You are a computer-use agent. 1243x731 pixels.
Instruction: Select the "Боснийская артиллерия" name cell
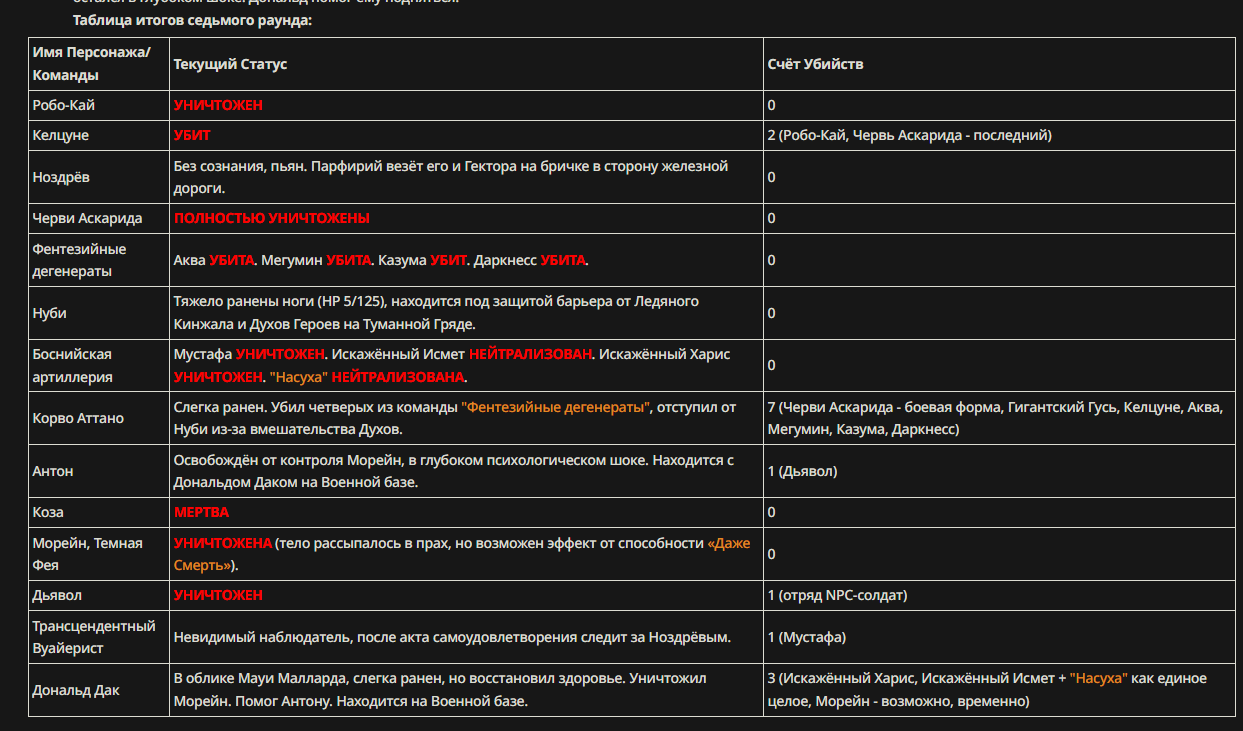tap(99, 365)
